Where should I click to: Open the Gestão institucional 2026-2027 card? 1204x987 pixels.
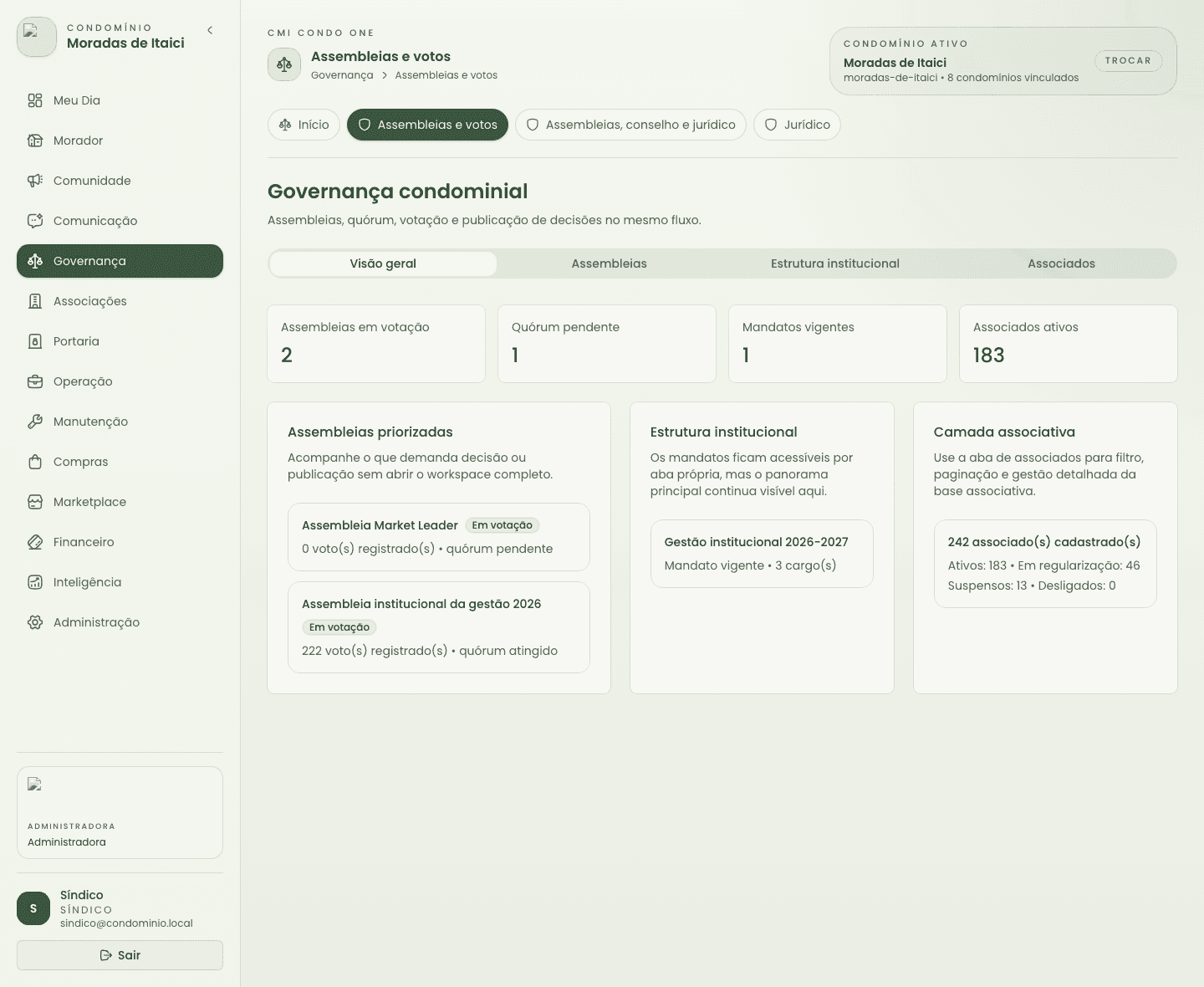click(762, 554)
